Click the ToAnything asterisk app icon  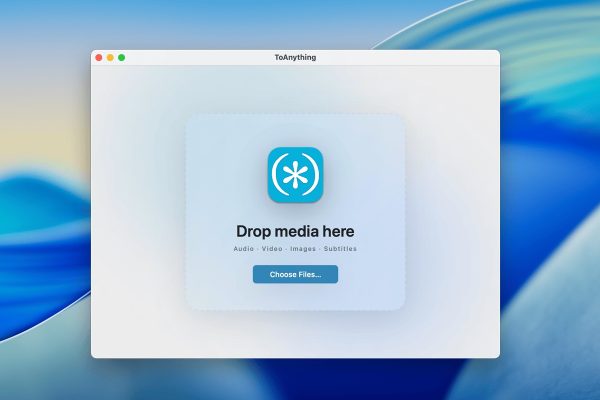295,175
